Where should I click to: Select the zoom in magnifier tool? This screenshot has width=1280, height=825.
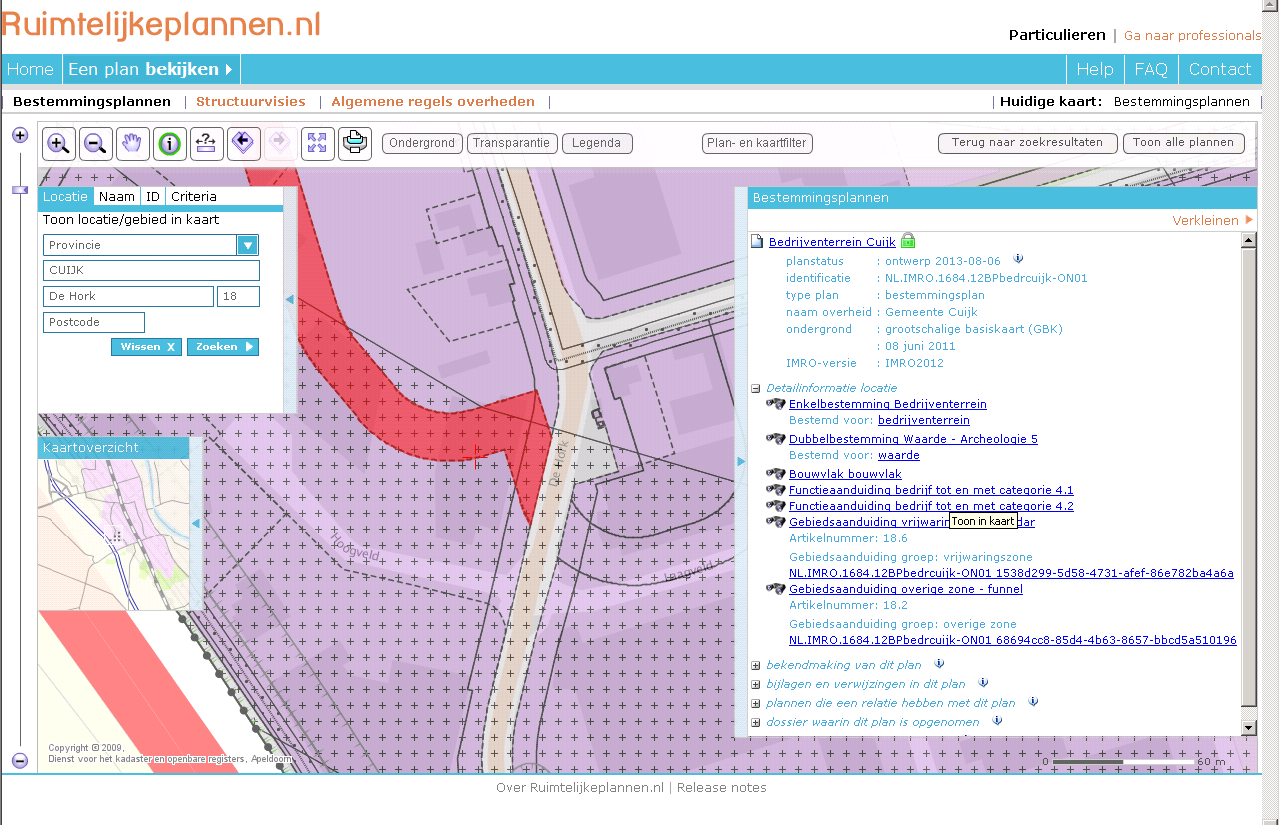[59, 144]
